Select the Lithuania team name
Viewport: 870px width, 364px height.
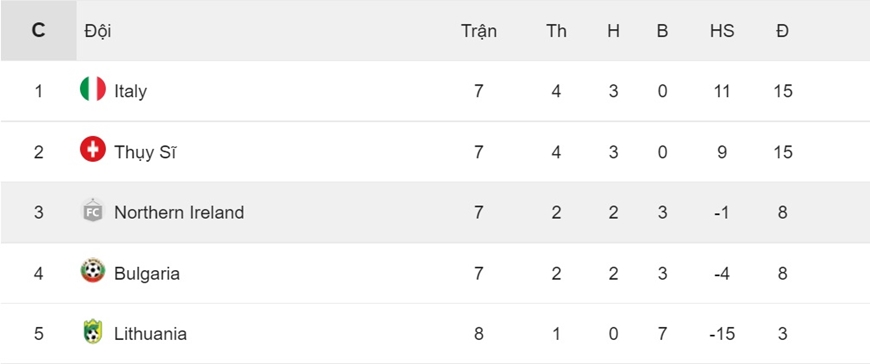[x=150, y=333]
